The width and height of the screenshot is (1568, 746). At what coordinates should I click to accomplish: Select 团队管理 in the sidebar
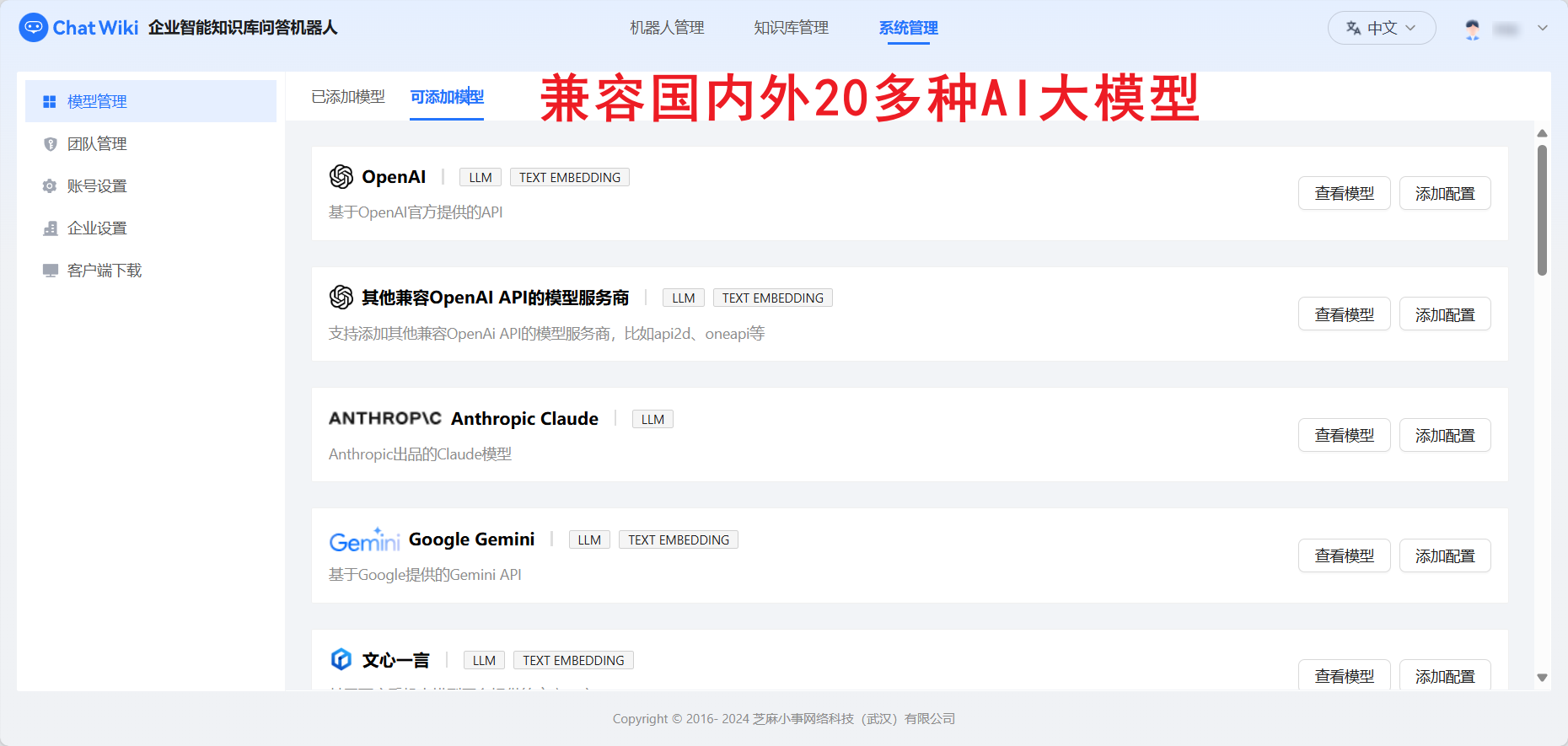(151, 143)
